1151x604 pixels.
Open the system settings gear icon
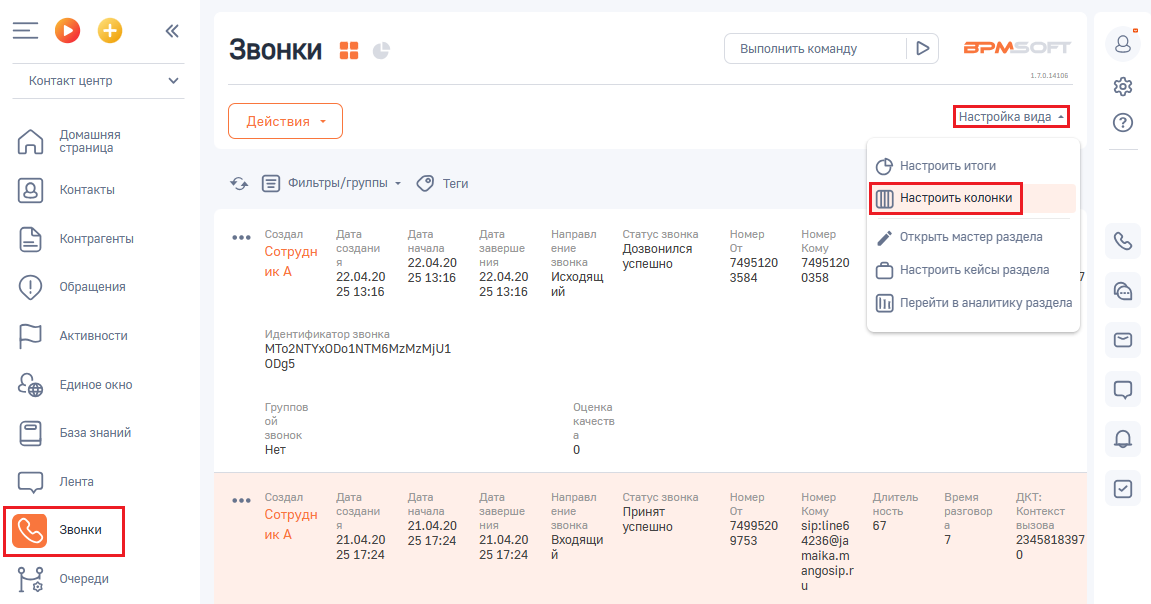click(1122, 87)
